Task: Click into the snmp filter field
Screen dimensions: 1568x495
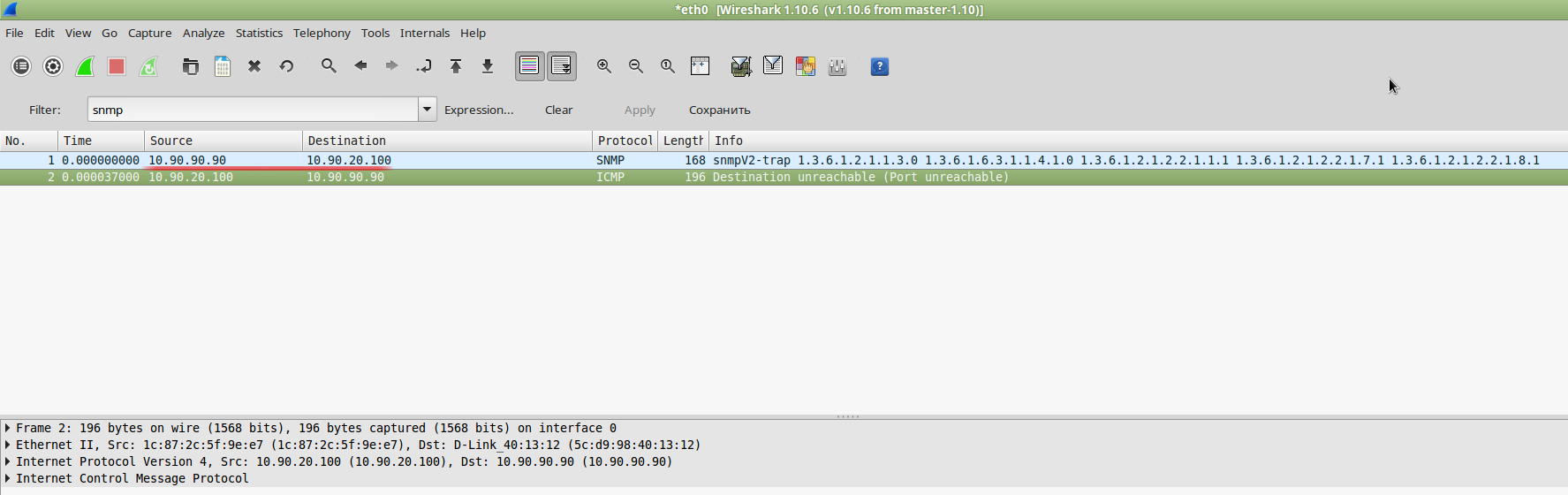Action: [253, 110]
